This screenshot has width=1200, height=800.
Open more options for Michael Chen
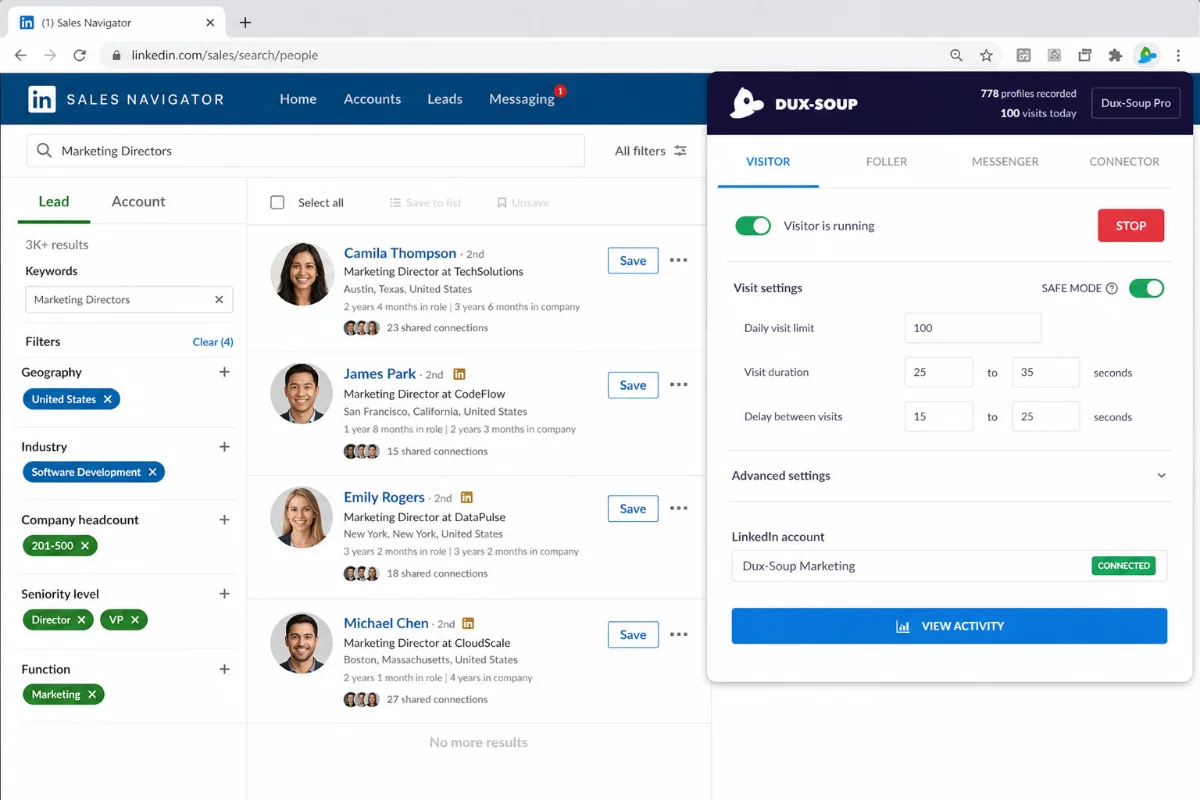(679, 634)
